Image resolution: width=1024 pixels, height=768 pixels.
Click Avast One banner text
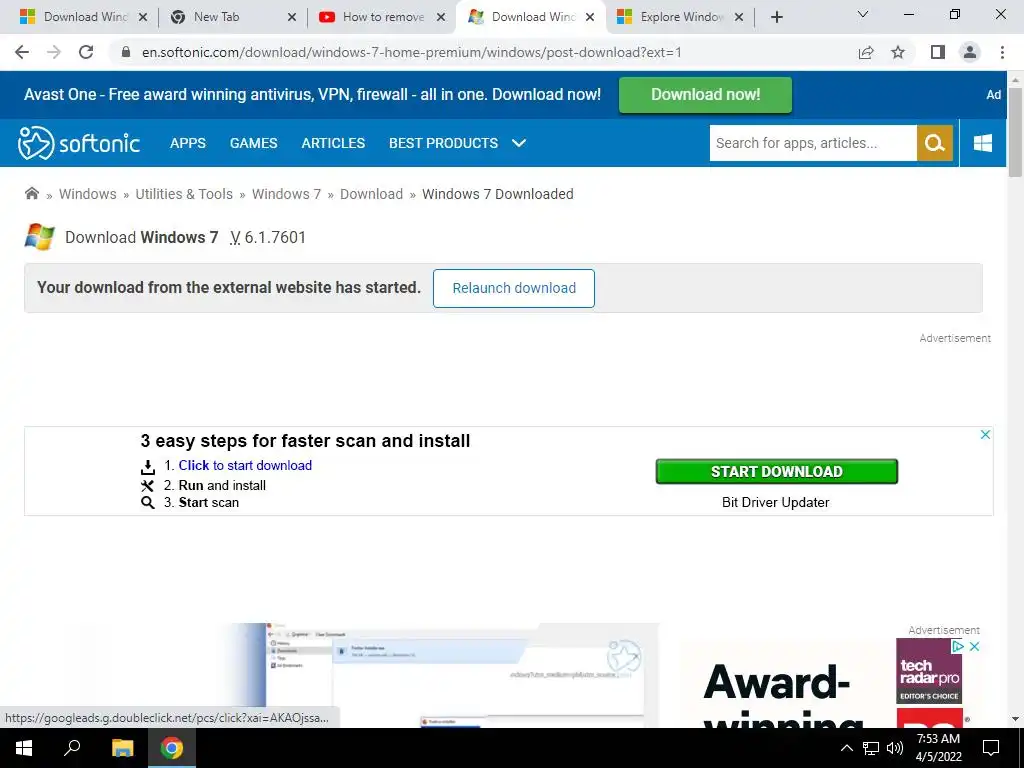pos(312,95)
